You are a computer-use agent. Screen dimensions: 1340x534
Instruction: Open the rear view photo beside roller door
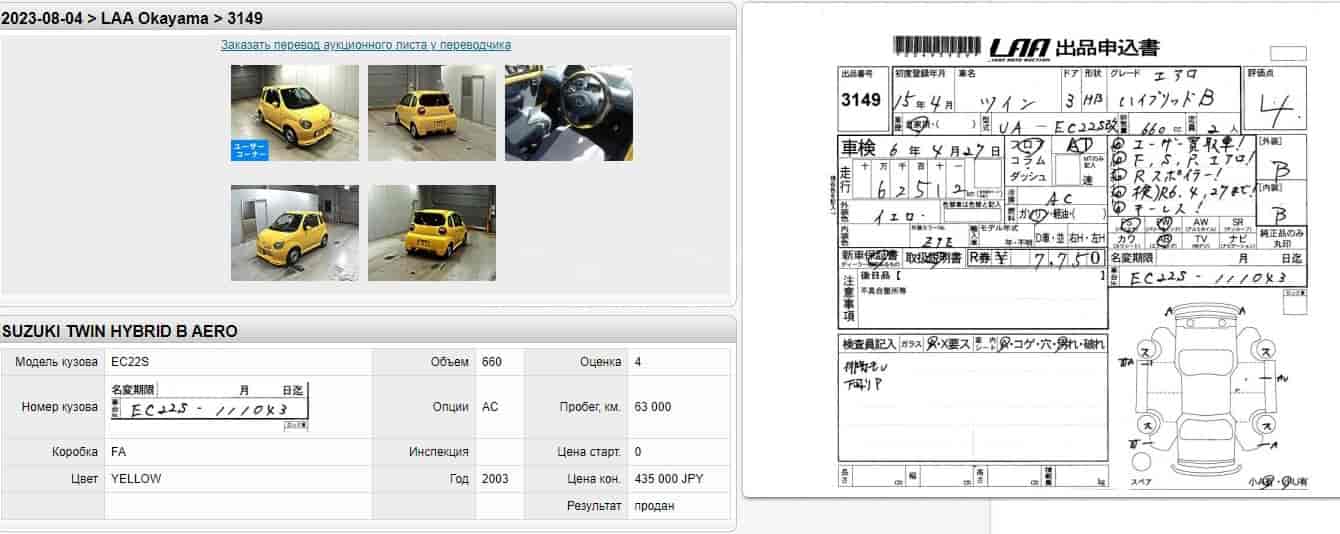point(432,113)
